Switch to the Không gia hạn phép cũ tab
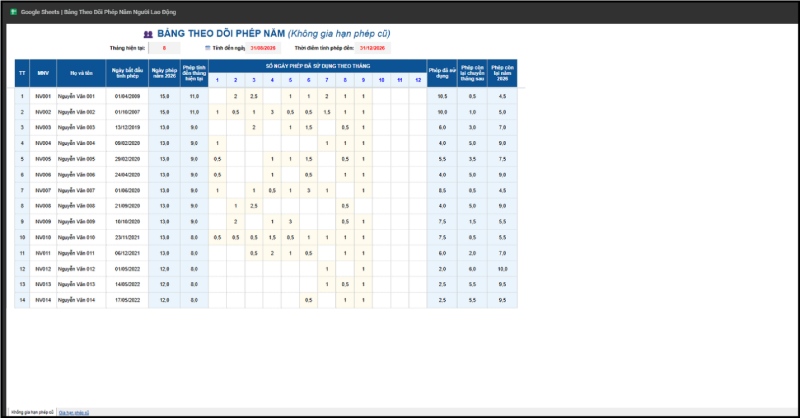 (31, 412)
